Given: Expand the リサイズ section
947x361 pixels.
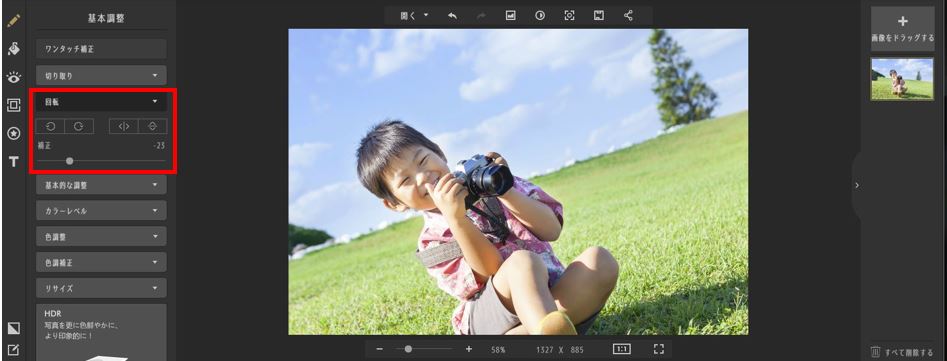Looking at the screenshot, I should [x=101, y=288].
